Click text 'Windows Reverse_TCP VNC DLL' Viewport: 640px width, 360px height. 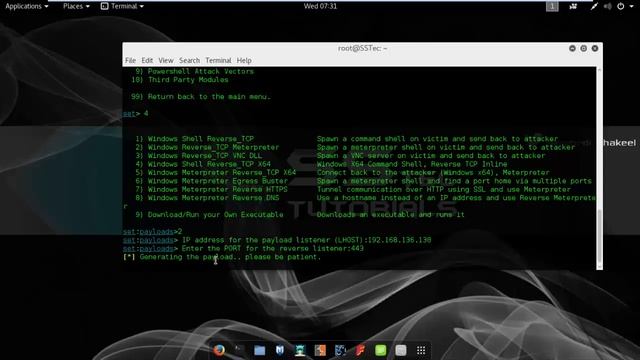tap(205, 156)
